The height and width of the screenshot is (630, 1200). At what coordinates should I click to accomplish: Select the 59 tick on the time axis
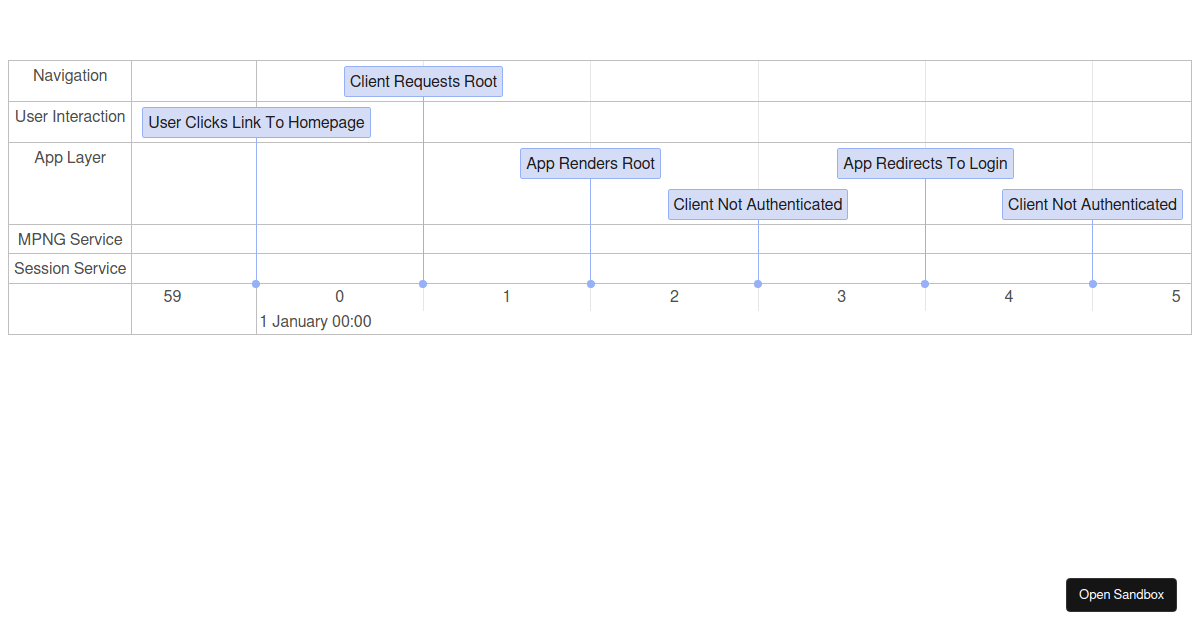[x=172, y=296]
